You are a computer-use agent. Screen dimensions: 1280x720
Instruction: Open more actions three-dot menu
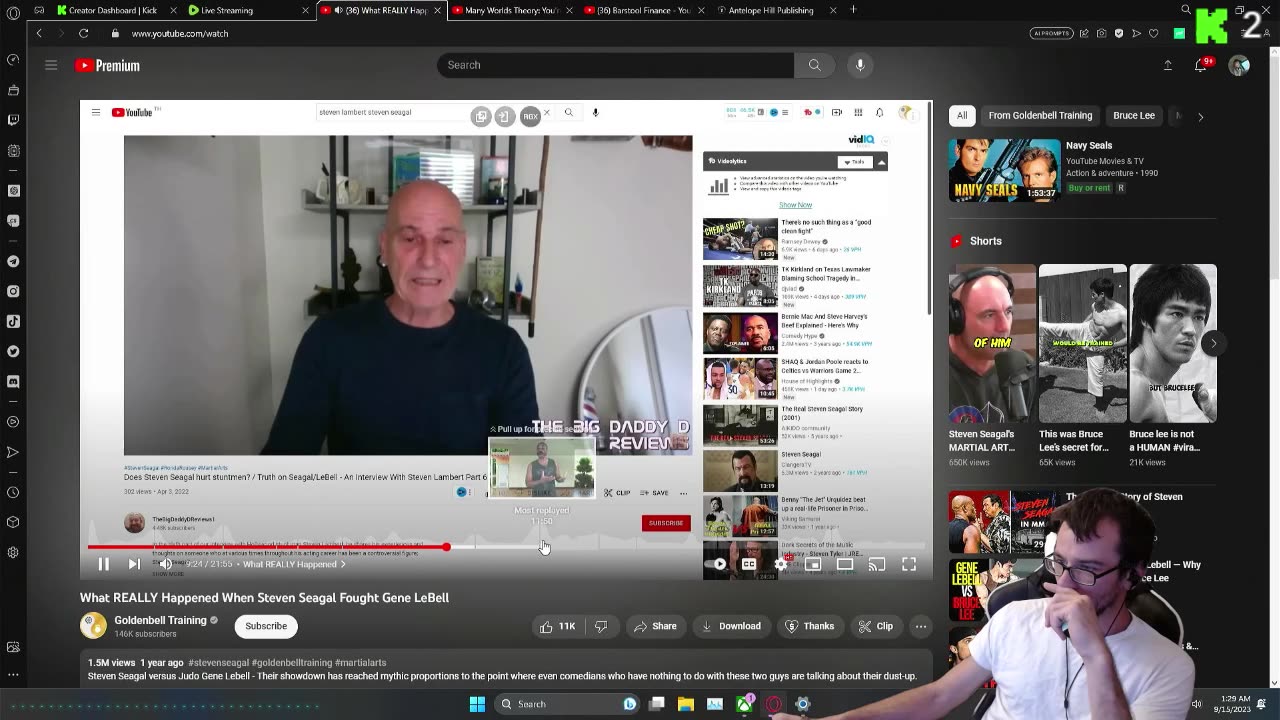pos(921,626)
